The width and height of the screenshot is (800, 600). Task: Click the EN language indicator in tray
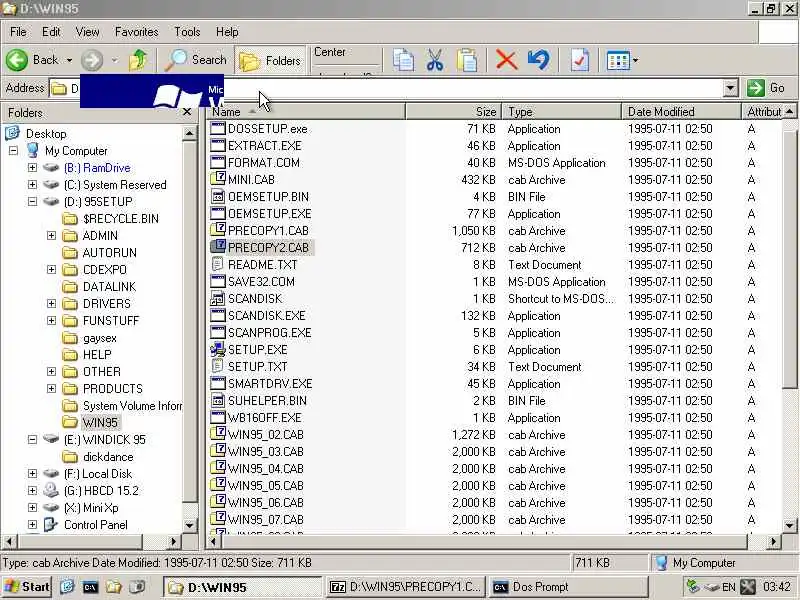tap(729, 587)
